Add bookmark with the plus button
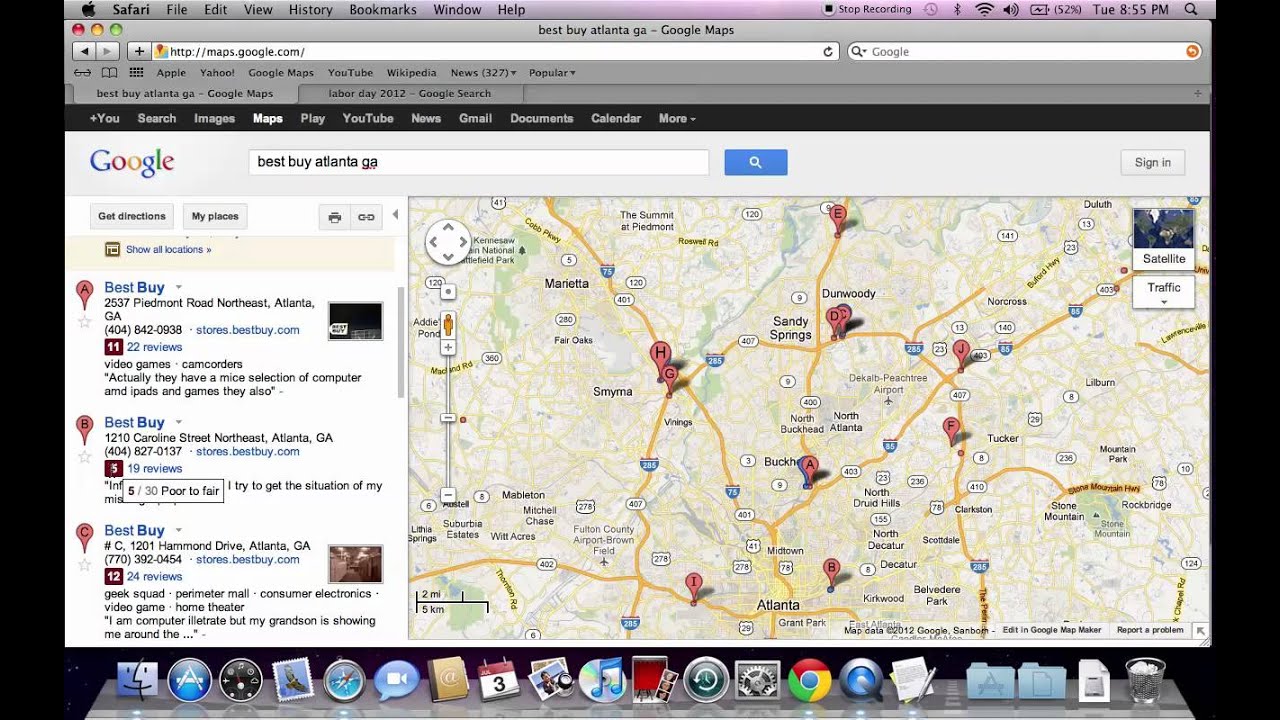The width and height of the screenshot is (1280, 720). coord(139,51)
